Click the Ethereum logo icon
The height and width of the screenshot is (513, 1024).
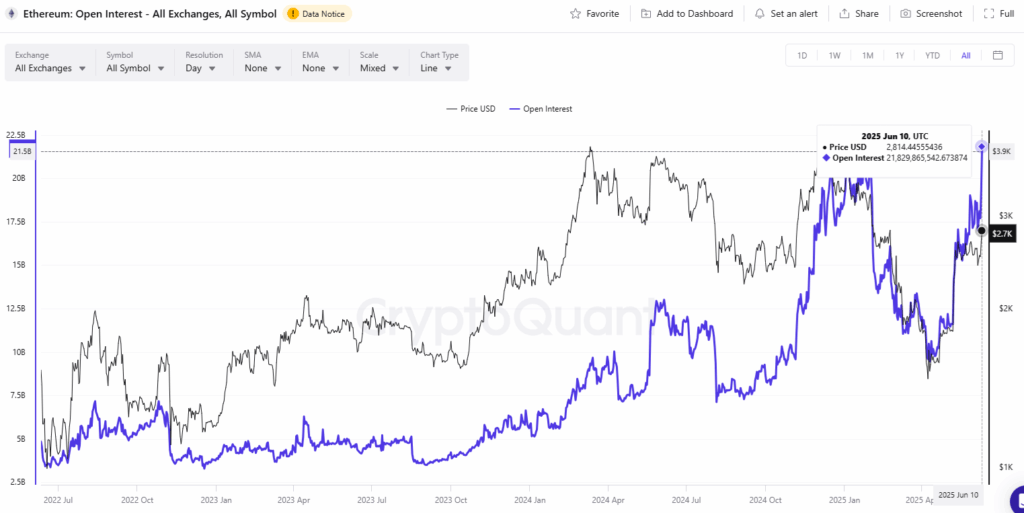click(11, 14)
